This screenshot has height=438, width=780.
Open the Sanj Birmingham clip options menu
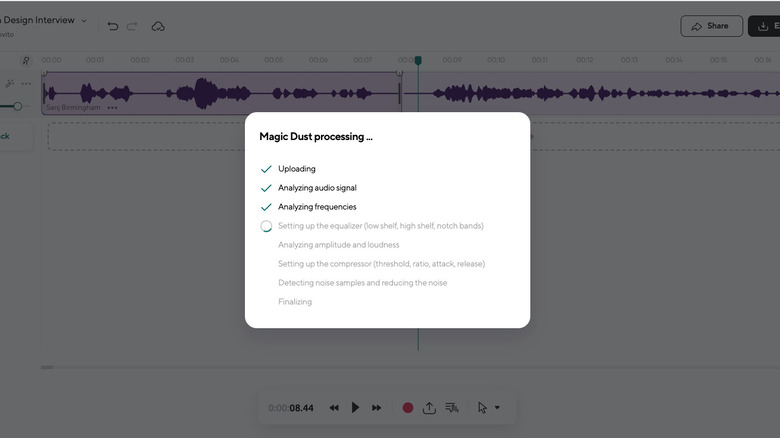112,107
